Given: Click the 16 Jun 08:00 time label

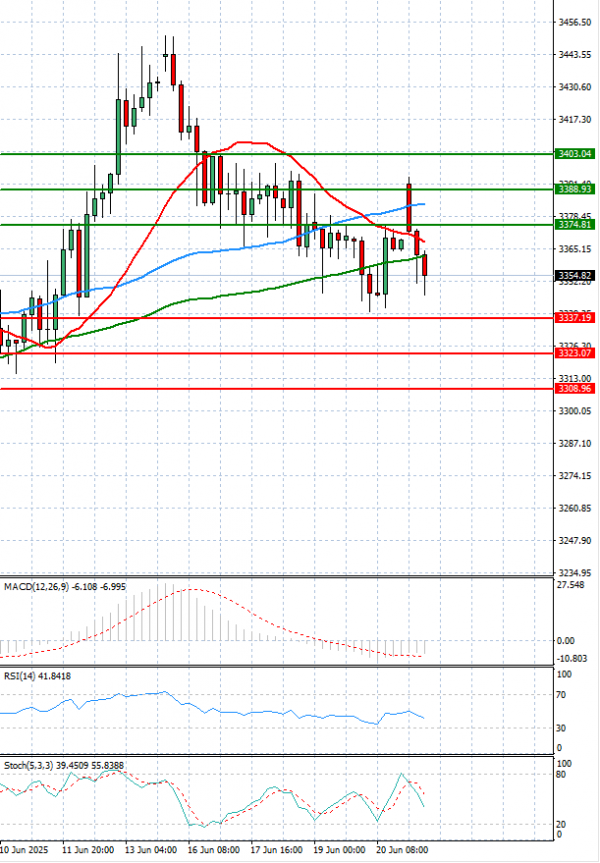Looking at the screenshot, I should pyautogui.click(x=214, y=850).
